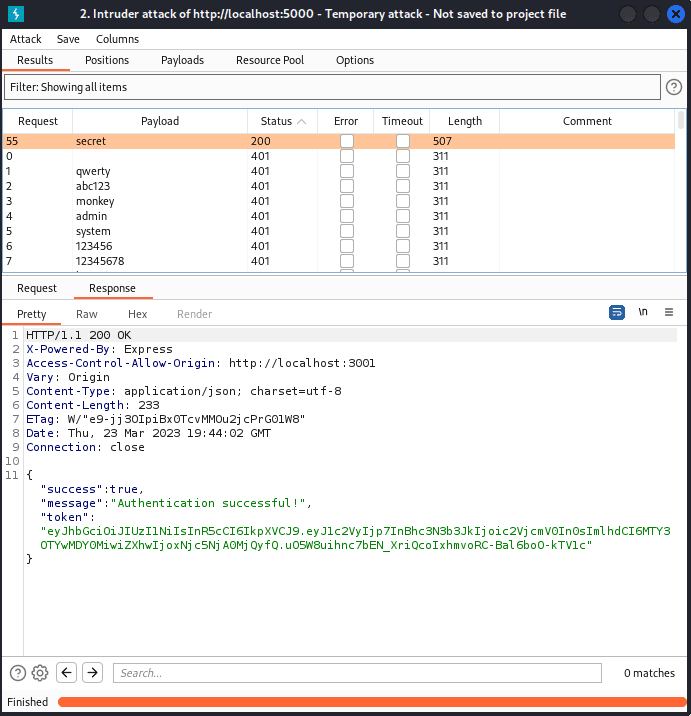Screen dimensions: 691x716
Task: Click the filter help question mark icon
Action: tap(674, 87)
